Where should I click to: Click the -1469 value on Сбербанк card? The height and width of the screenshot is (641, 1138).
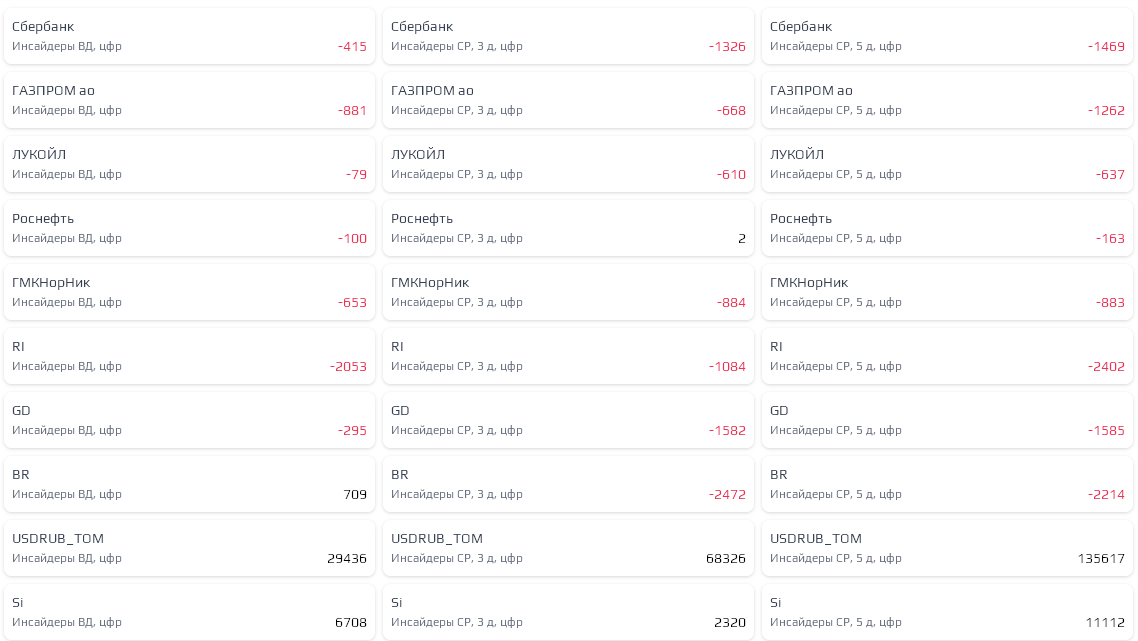1106,47
